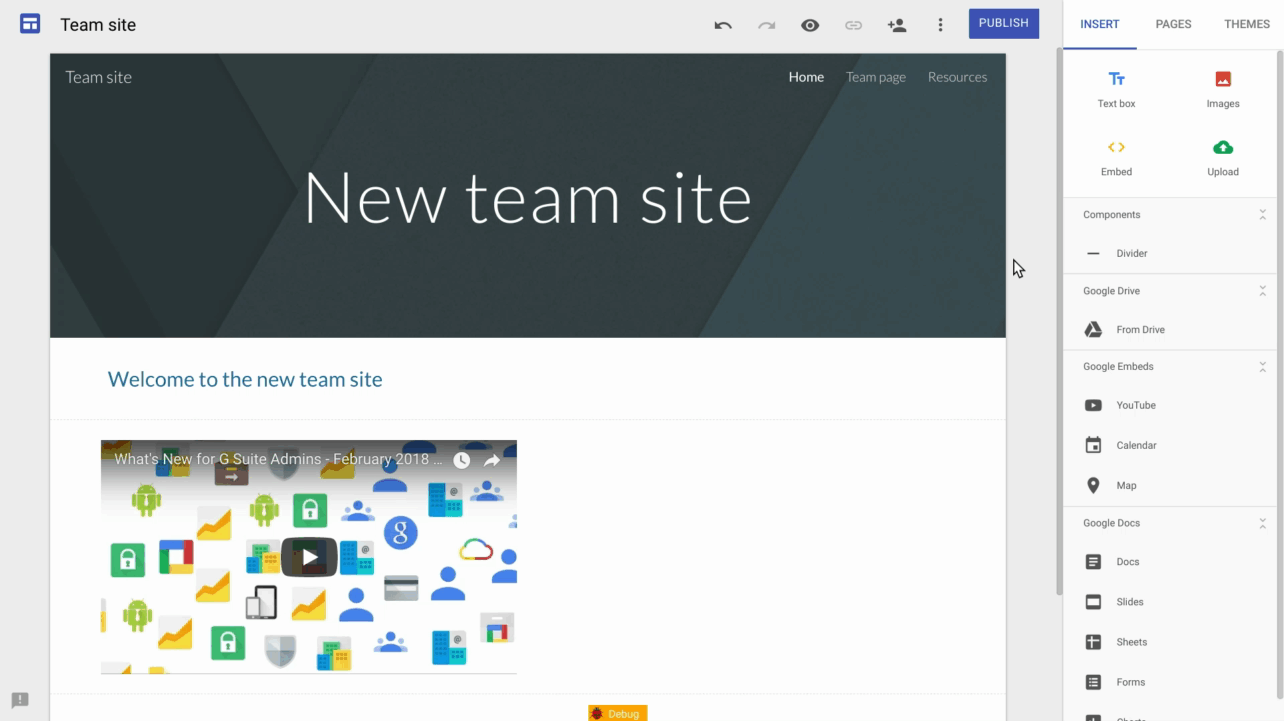1284x721 pixels.
Task: Click the orange Debug button
Action: pyautogui.click(x=616, y=713)
